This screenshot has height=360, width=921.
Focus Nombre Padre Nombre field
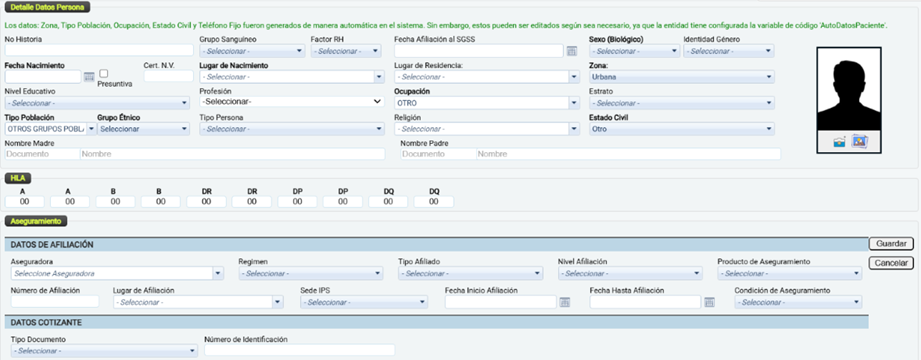pyautogui.click(x=628, y=154)
